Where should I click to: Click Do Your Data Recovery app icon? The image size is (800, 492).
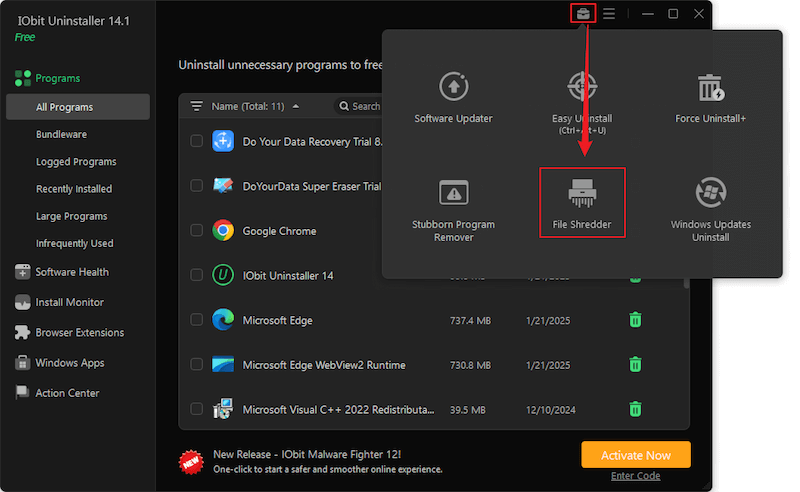coord(223,141)
